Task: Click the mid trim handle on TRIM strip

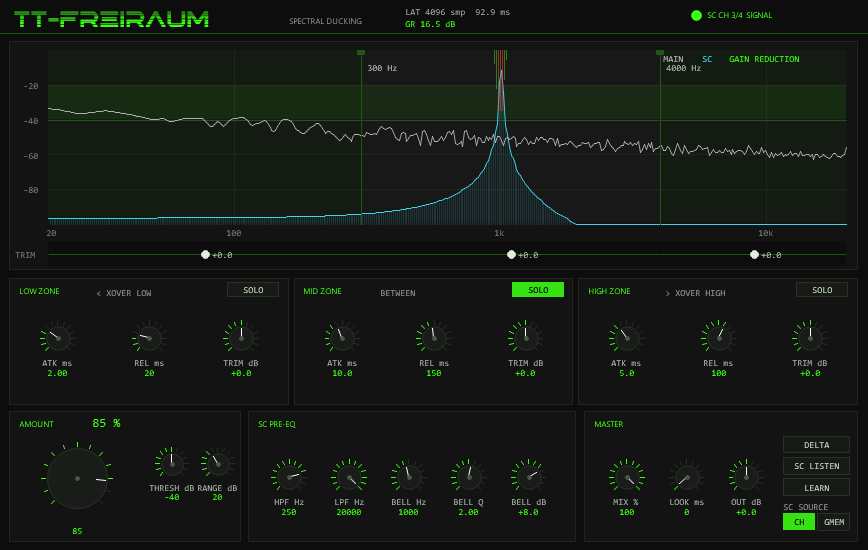Action: (x=512, y=255)
